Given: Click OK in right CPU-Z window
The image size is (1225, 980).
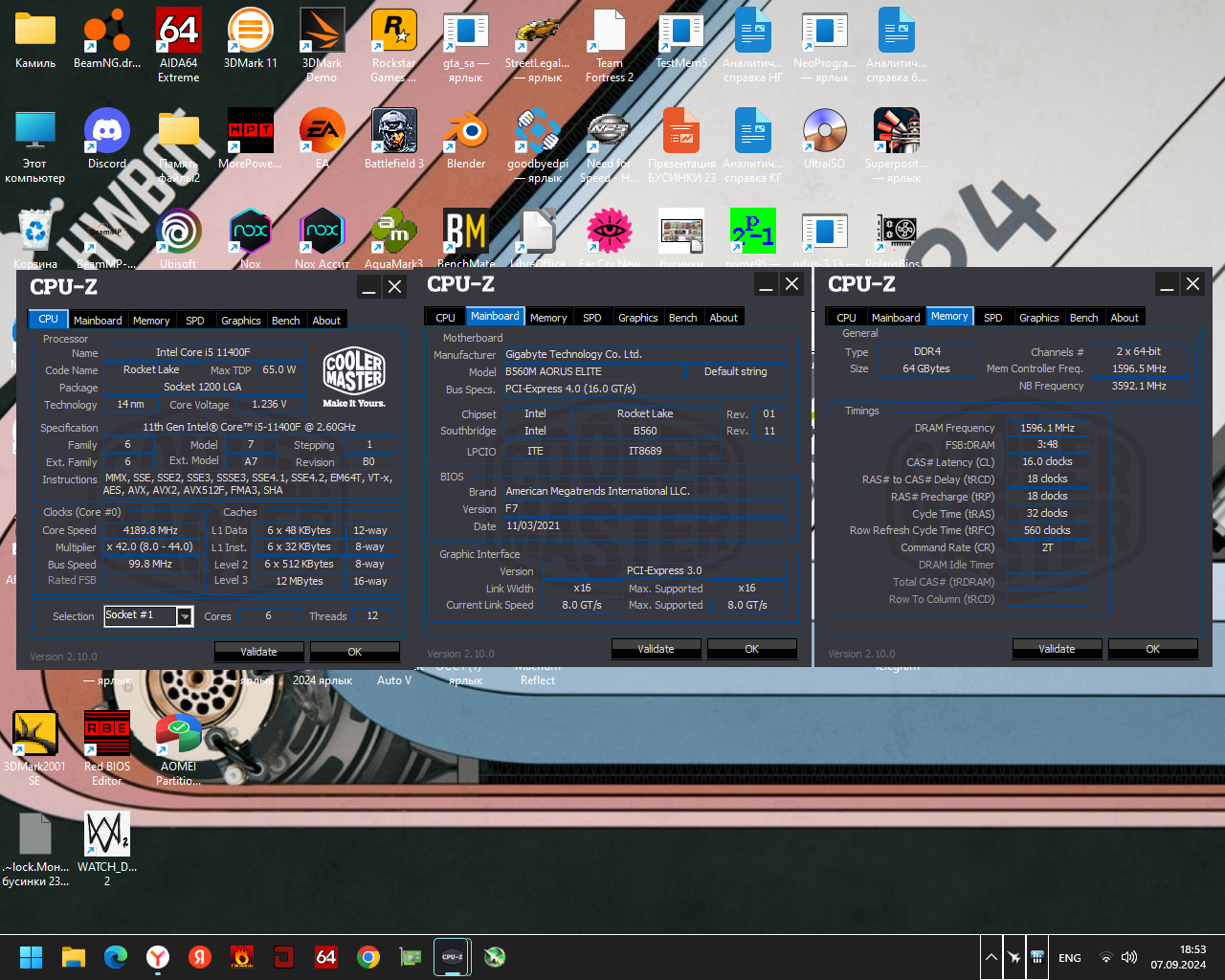Looking at the screenshot, I should click(x=1153, y=649).
